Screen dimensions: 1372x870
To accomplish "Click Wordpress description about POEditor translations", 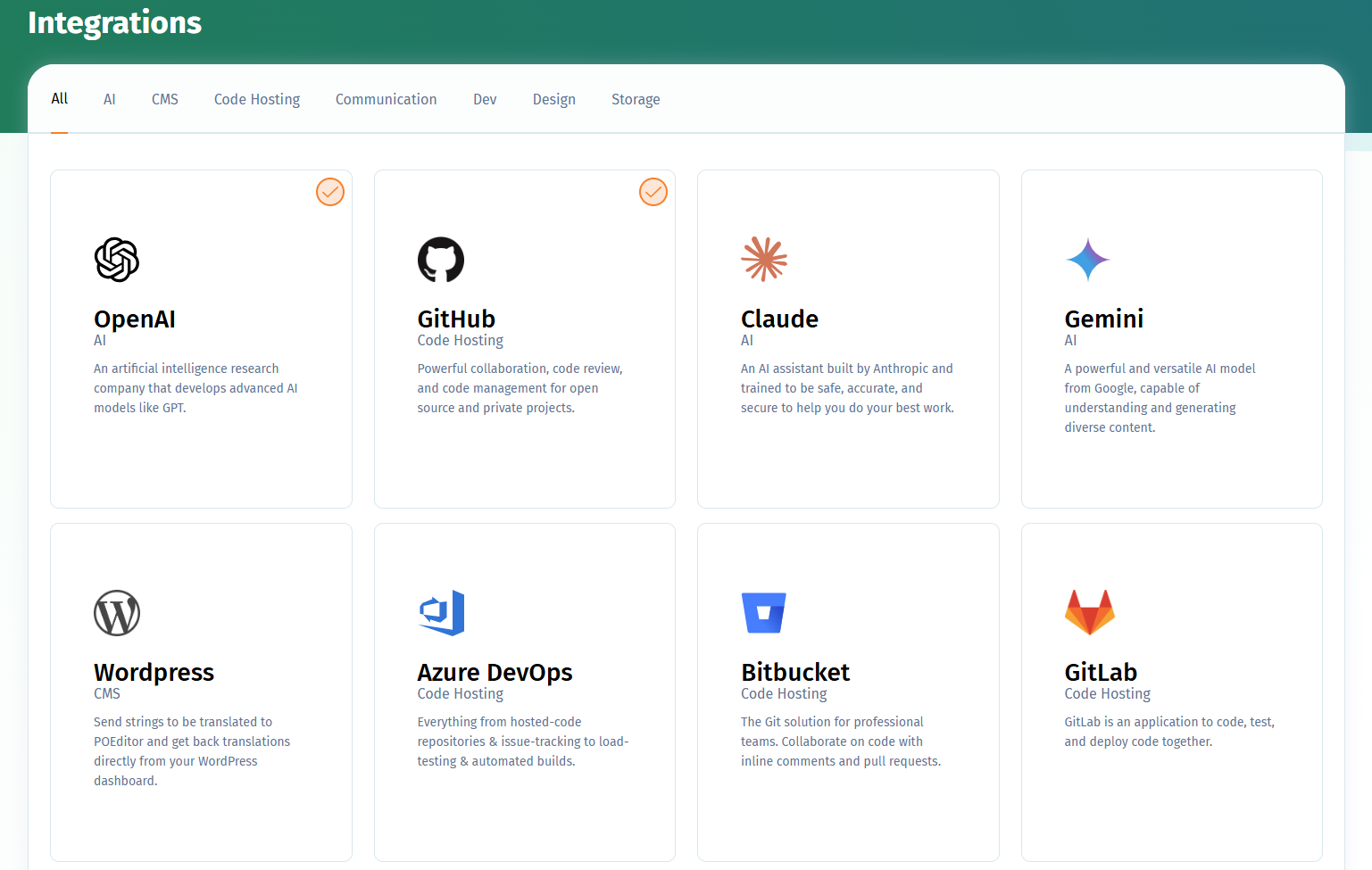I will click(192, 751).
